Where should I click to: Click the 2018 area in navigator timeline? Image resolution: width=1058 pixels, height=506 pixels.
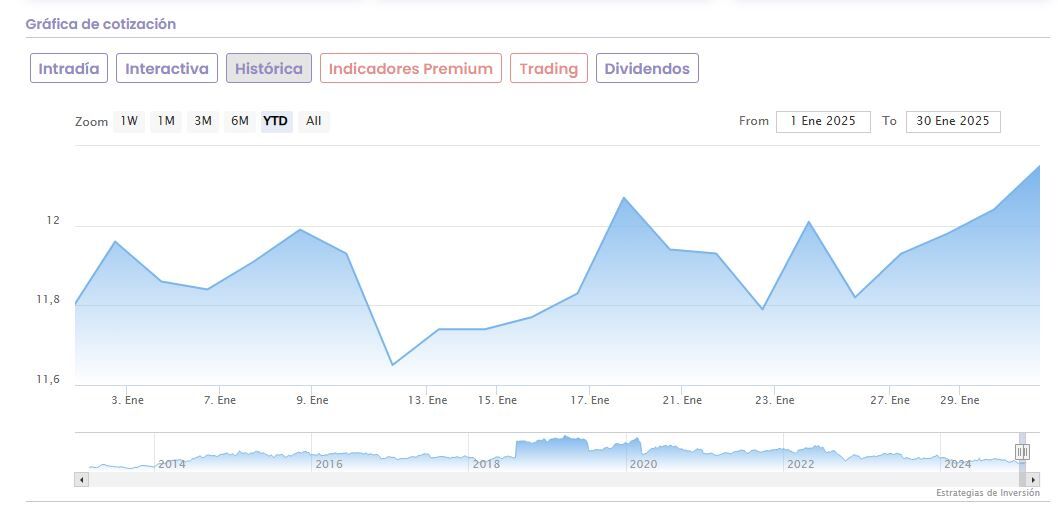486,463
